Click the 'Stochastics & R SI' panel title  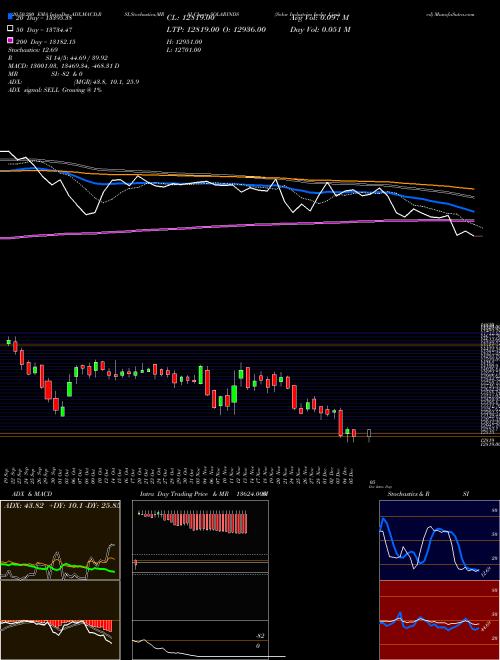pyautogui.click(x=428, y=494)
